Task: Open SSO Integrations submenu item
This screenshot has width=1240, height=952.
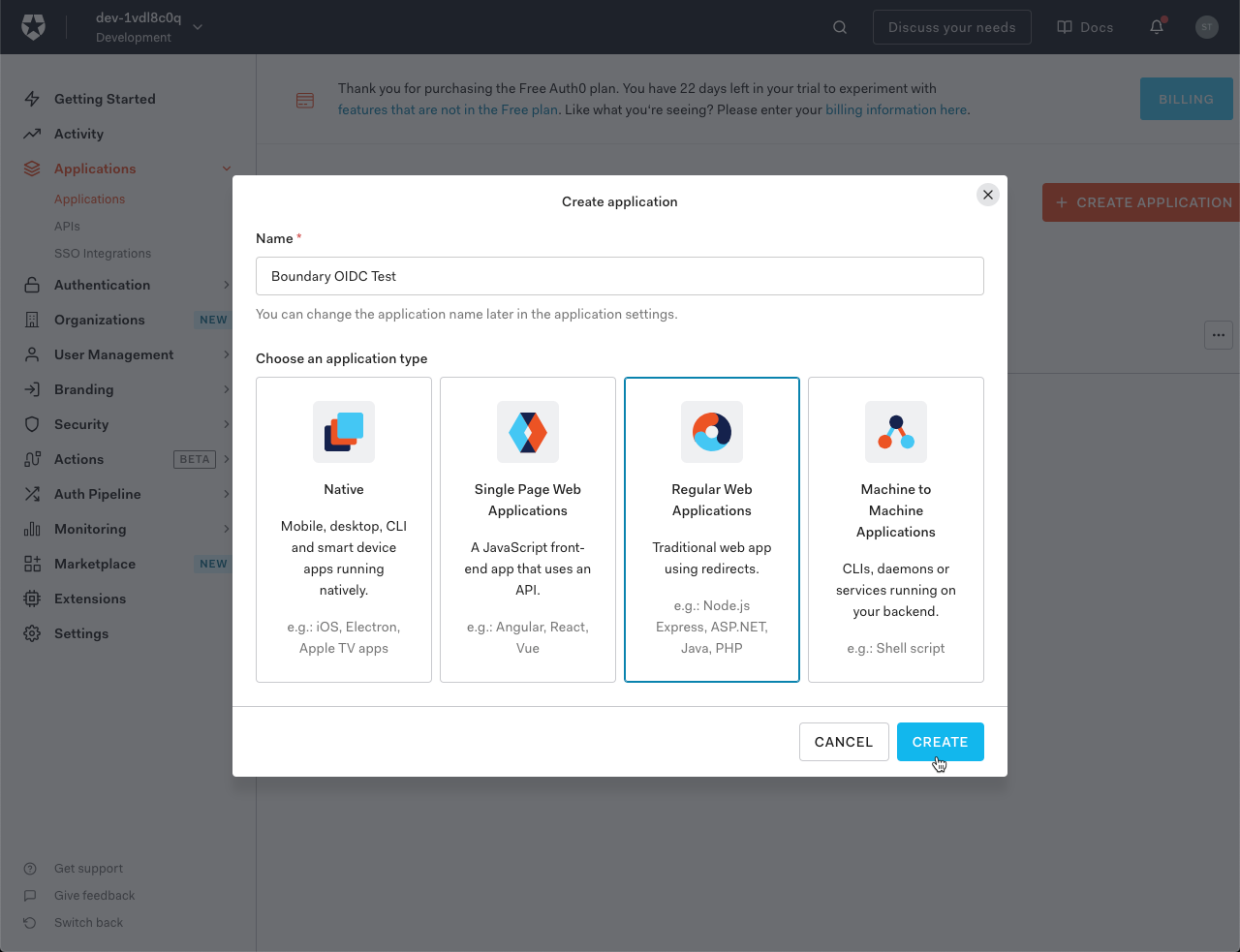Action: pyautogui.click(x=103, y=254)
